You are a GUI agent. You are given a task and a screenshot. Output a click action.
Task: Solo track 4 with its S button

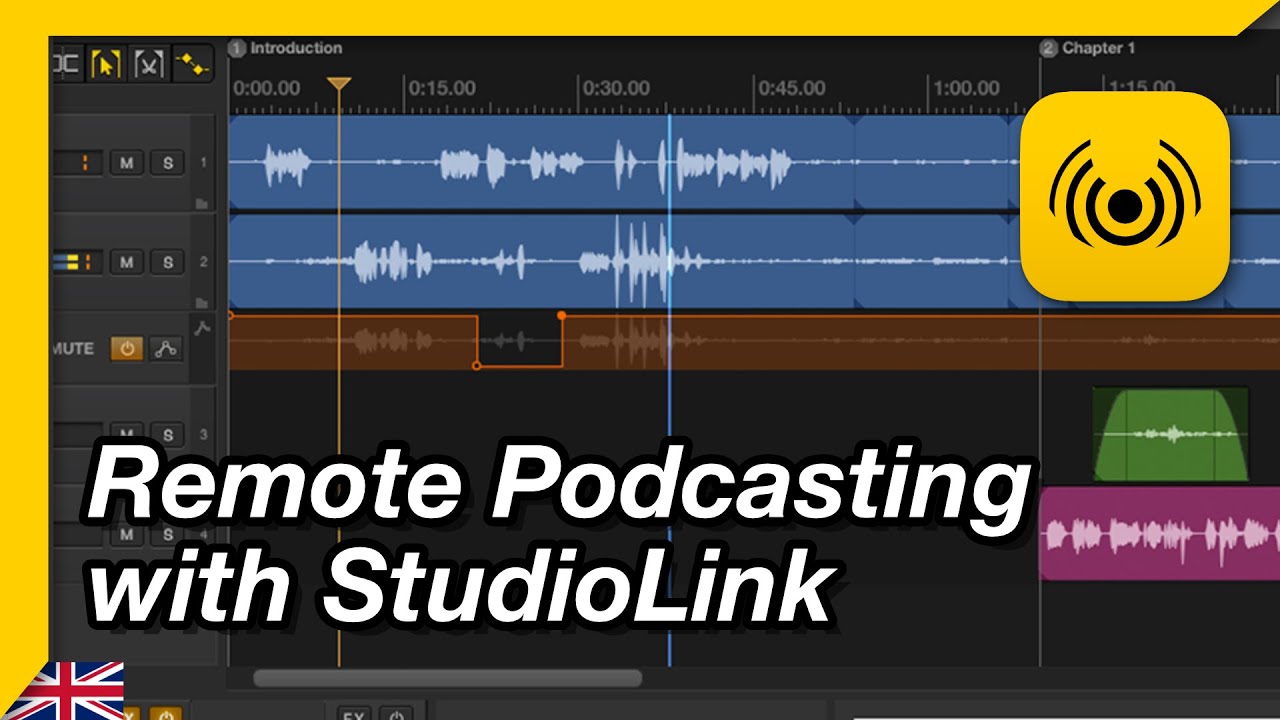click(167, 535)
